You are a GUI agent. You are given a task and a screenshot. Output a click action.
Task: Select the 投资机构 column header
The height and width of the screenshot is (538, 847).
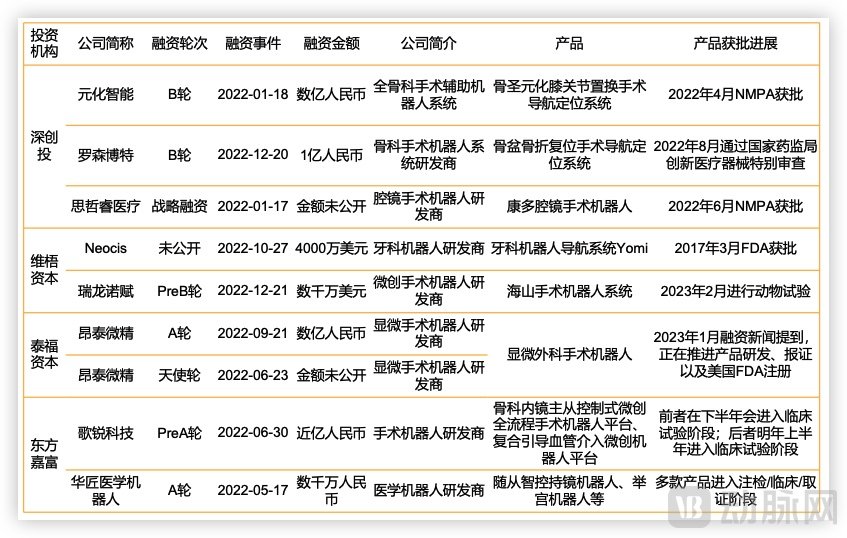44,44
